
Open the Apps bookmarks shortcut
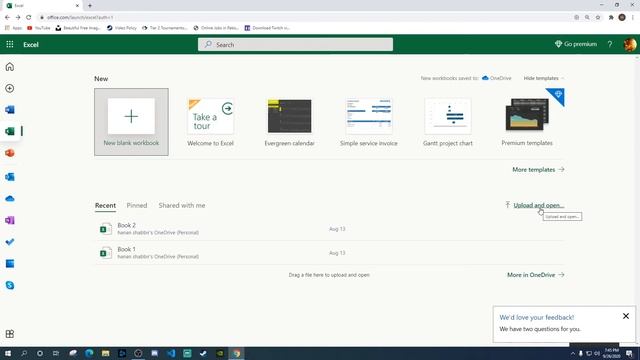coord(13,28)
